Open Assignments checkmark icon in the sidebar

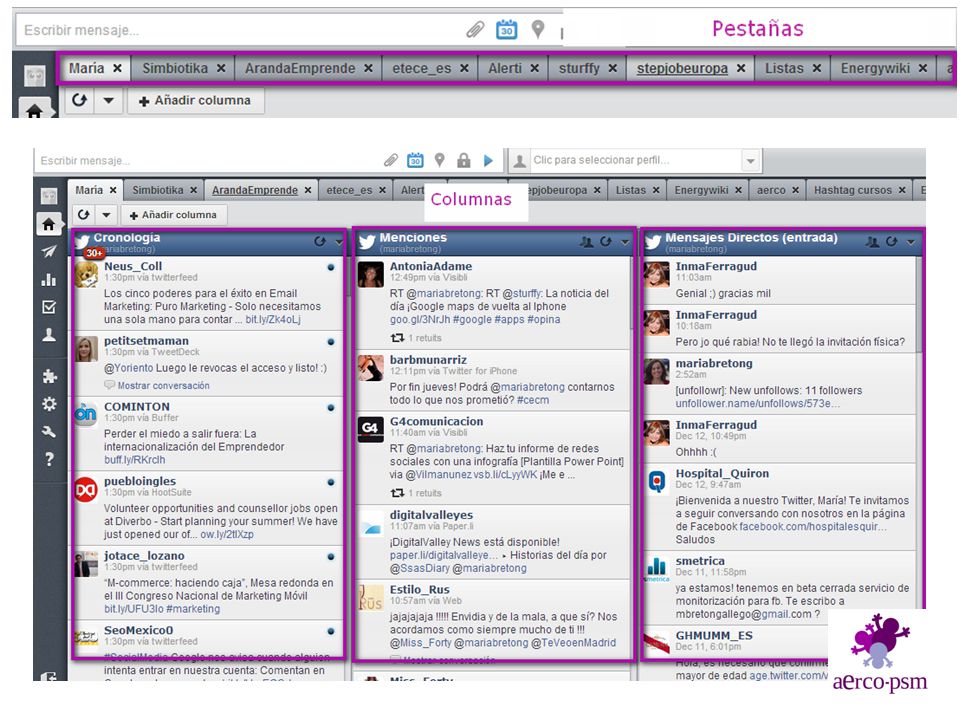pyautogui.click(x=49, y=307)
